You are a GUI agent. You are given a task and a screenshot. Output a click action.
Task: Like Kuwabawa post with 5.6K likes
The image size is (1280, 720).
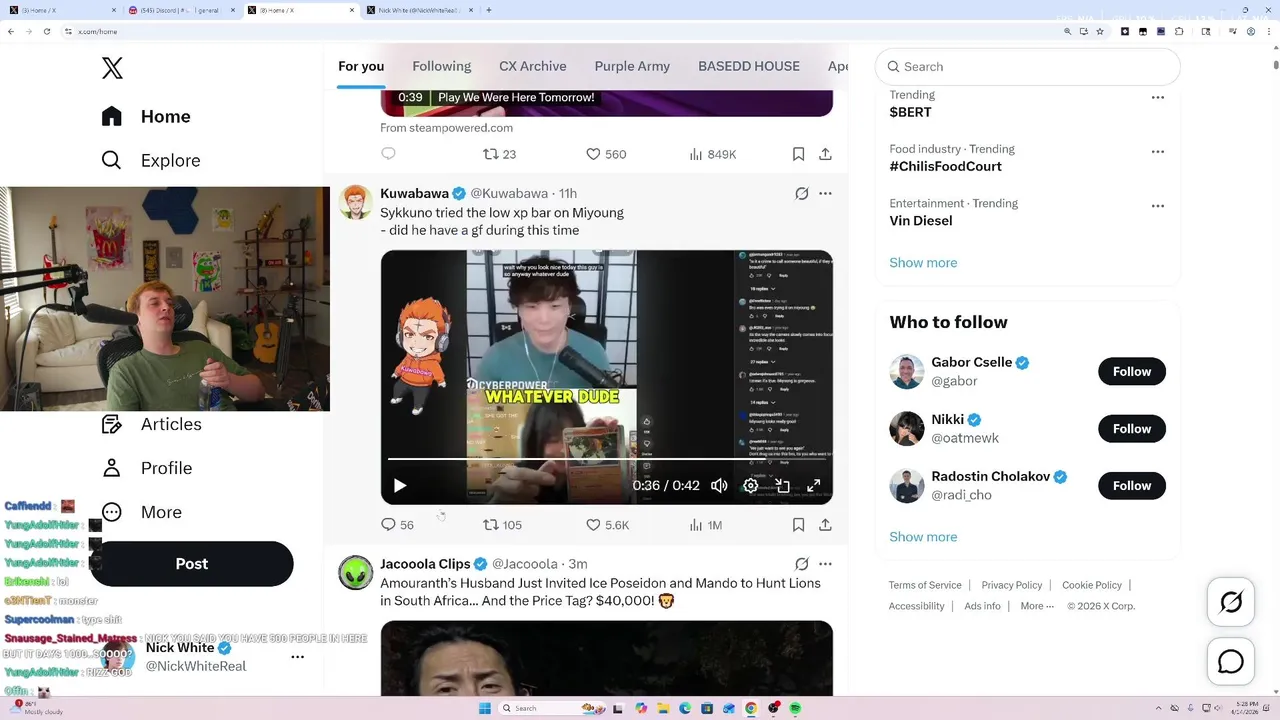click(607, 524)
